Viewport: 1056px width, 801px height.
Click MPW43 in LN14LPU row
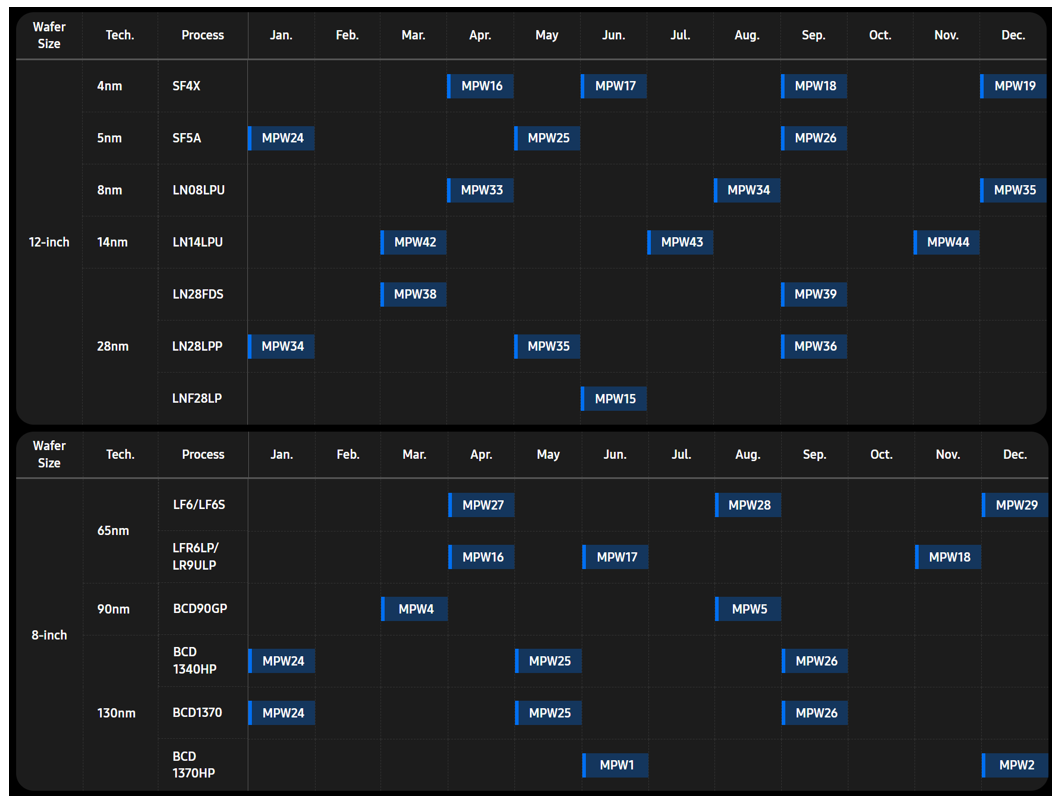click(x=680, y=243)
